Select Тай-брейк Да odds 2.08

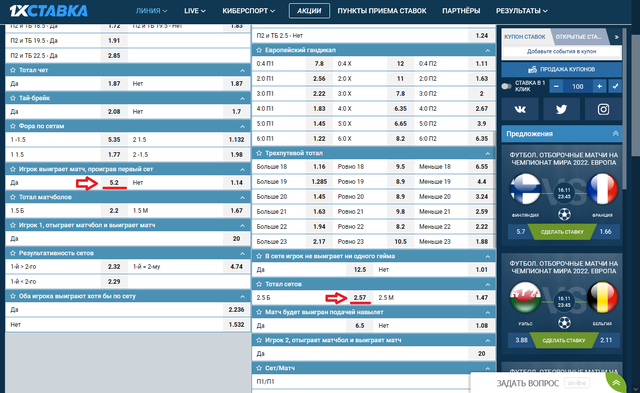(x=114, y=111)
